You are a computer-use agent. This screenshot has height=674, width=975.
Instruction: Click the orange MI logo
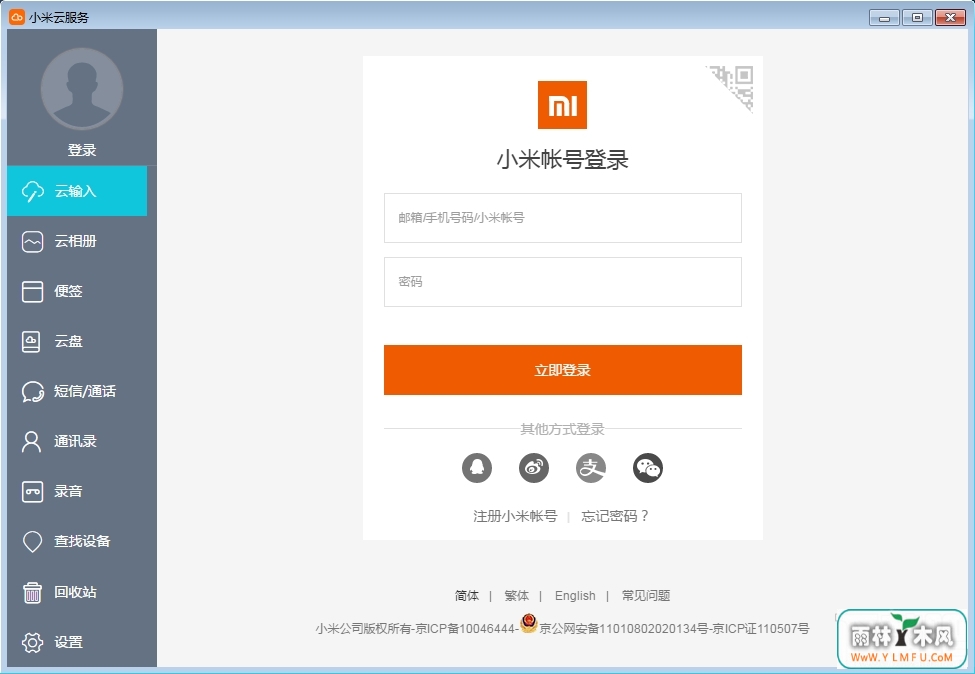[562, 105]
